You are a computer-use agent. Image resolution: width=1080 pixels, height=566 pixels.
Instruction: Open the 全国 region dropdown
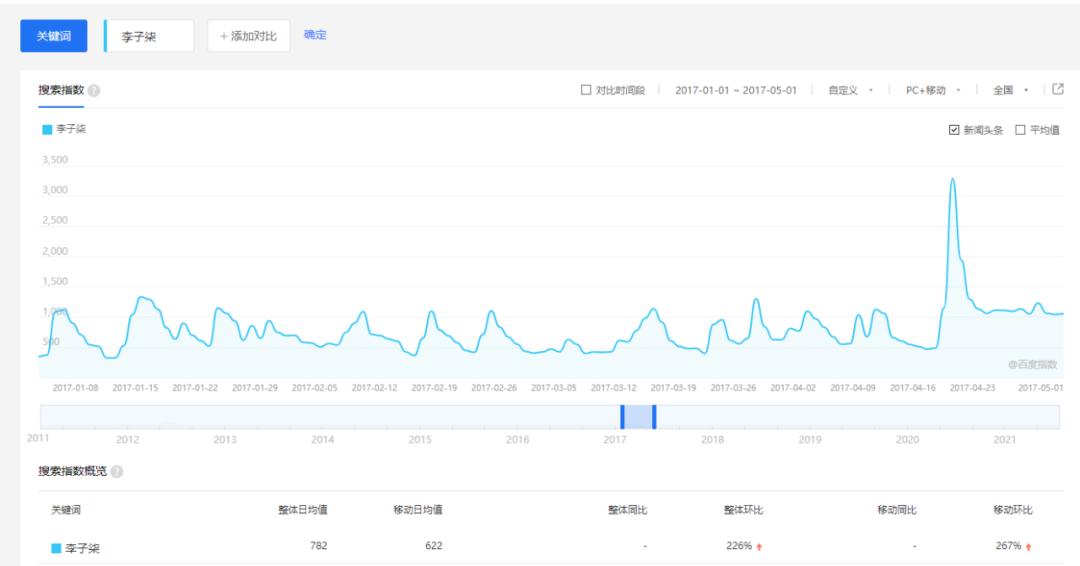point(1010,90)
